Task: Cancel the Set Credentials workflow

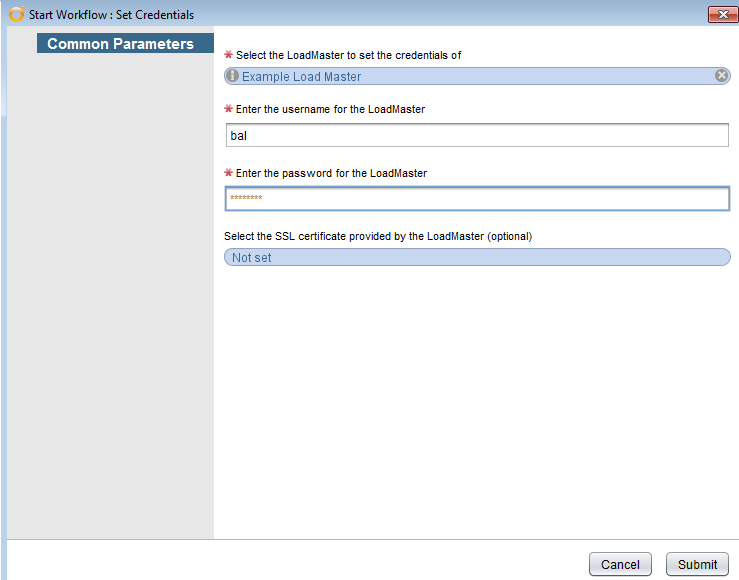Action: 620,564
